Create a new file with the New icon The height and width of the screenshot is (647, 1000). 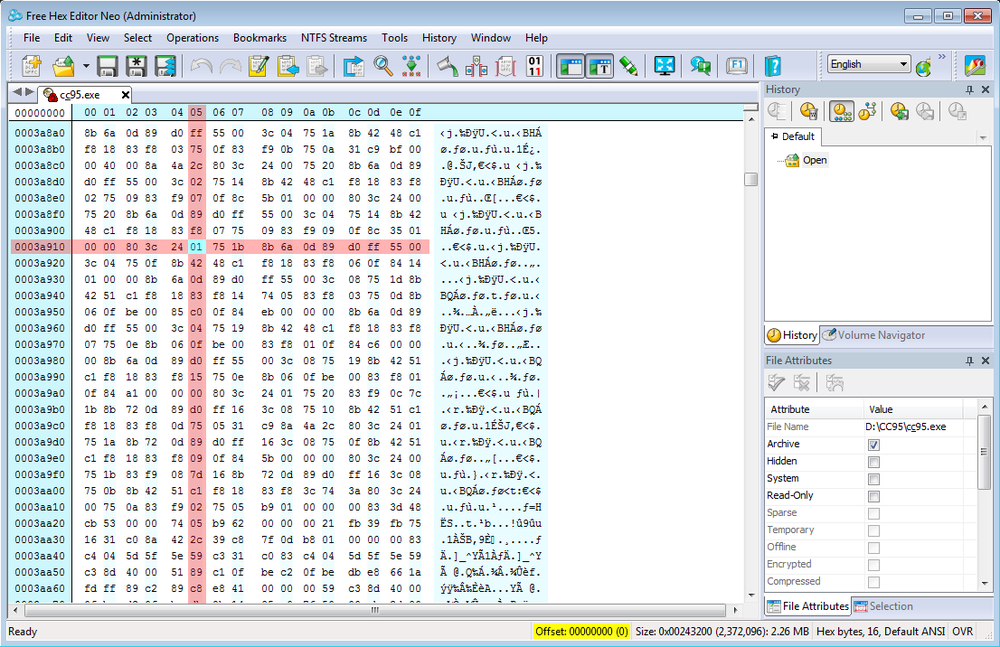pyautogui.click(x=31, y=66)
